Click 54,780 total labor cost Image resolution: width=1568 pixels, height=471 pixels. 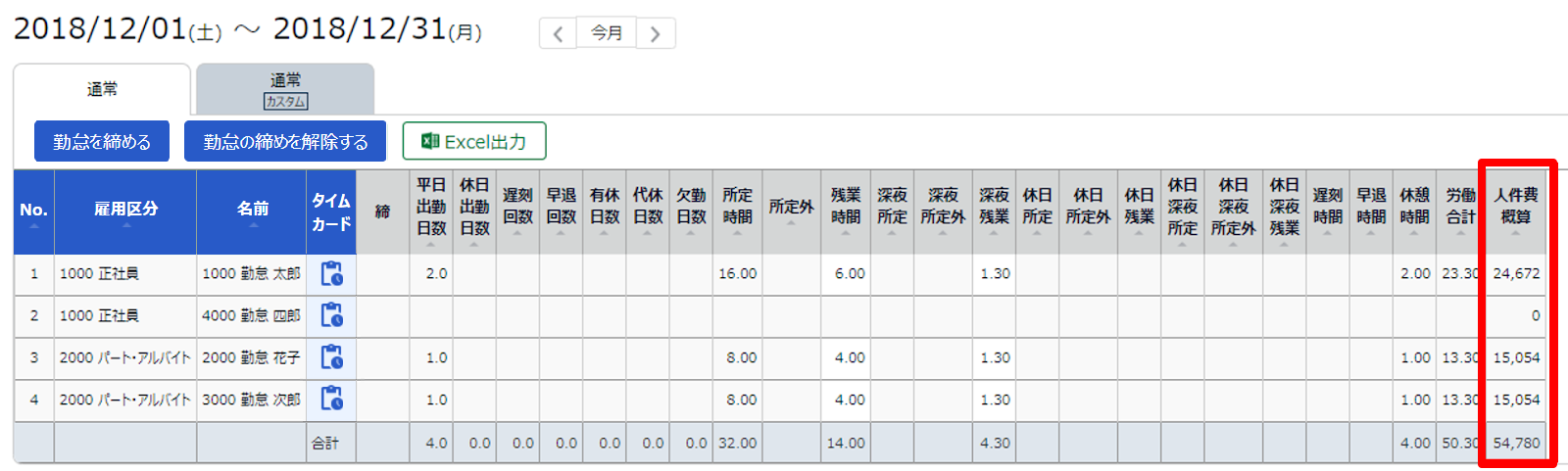(1516, 443)
